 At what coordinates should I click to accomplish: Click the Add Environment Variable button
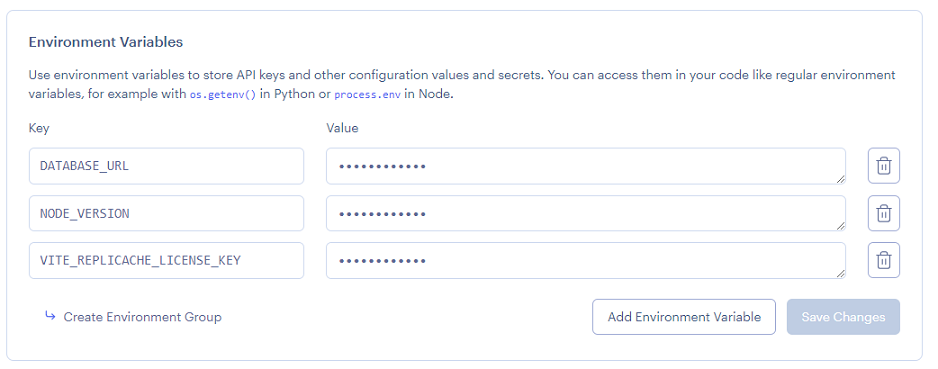click(684, 317)
